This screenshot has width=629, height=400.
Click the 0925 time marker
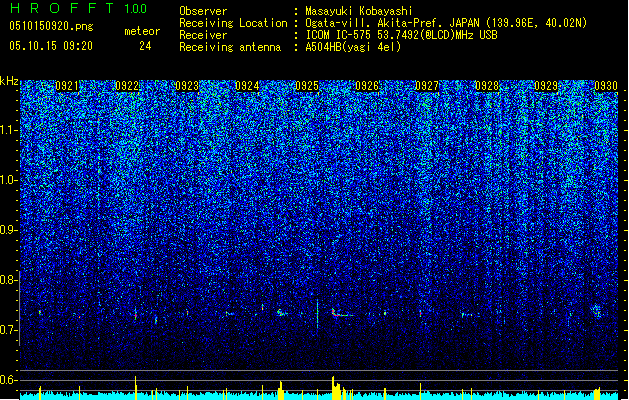[x=307, y=86]
